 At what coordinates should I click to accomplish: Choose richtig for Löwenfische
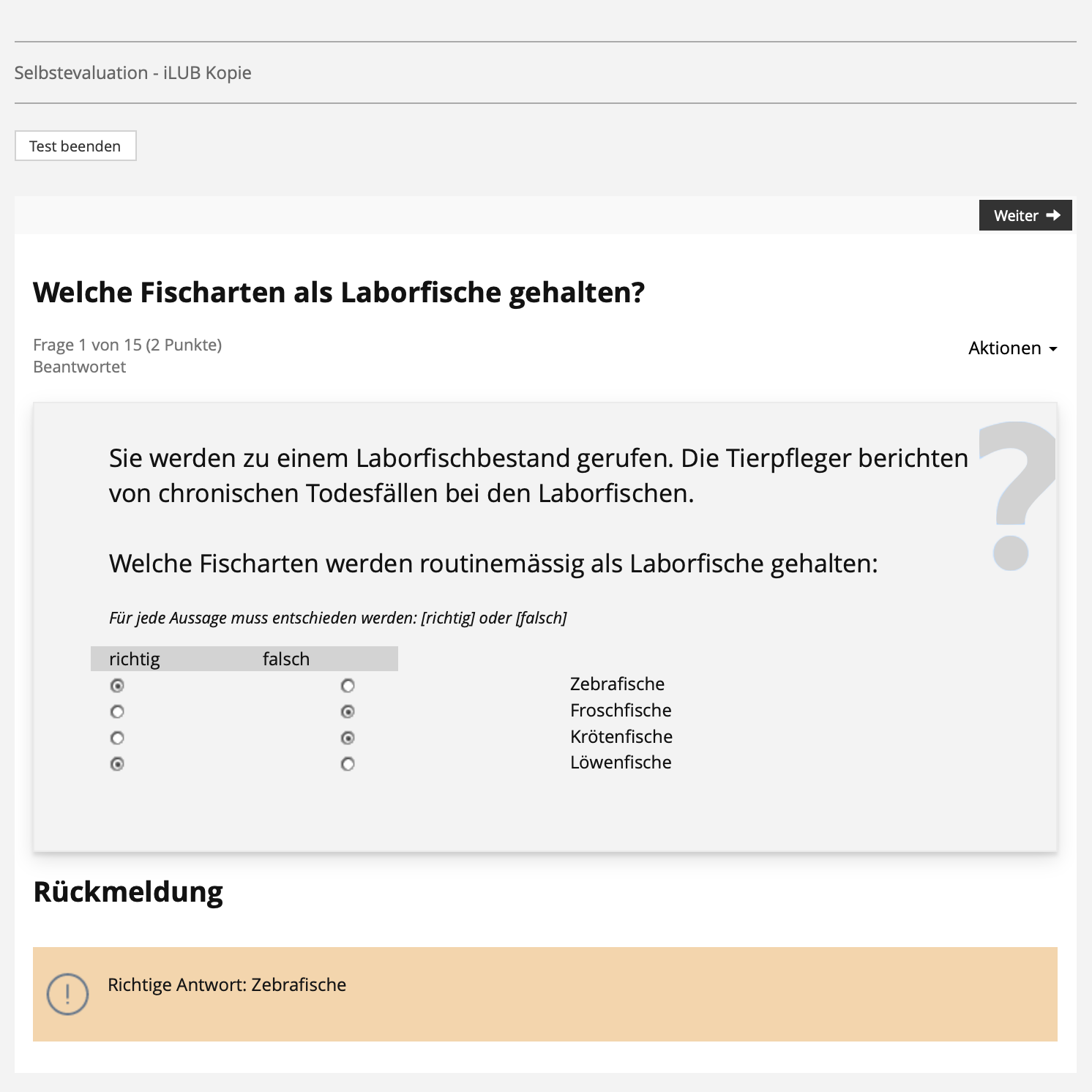(117, 764)
